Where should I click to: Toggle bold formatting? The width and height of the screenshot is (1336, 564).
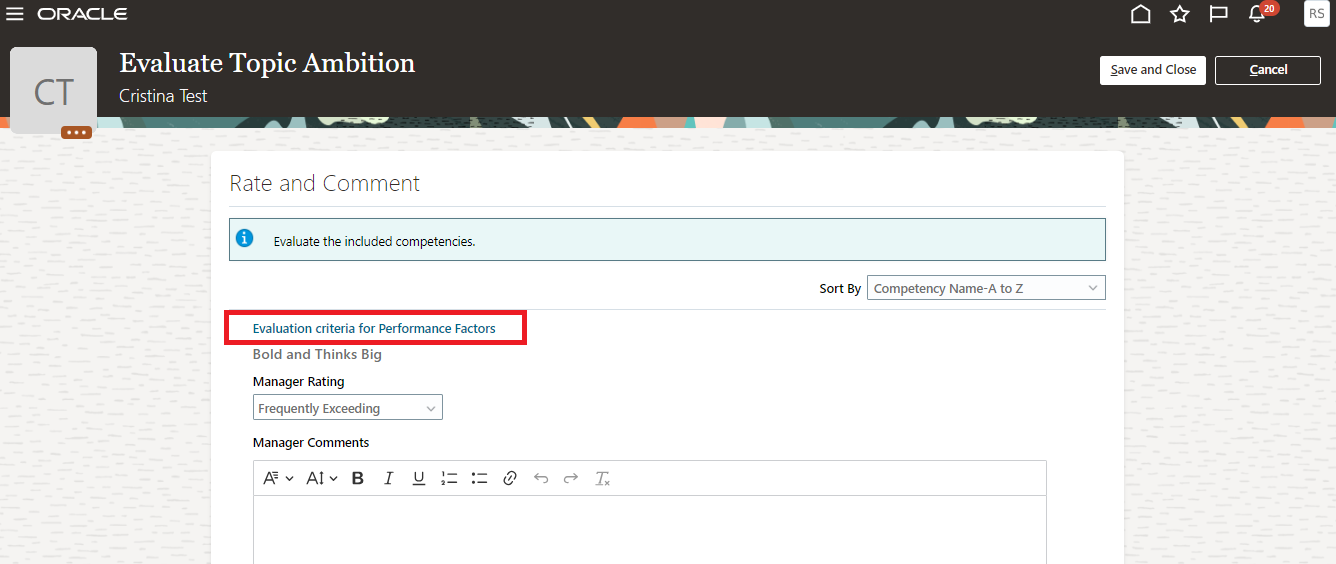[358, 478]
